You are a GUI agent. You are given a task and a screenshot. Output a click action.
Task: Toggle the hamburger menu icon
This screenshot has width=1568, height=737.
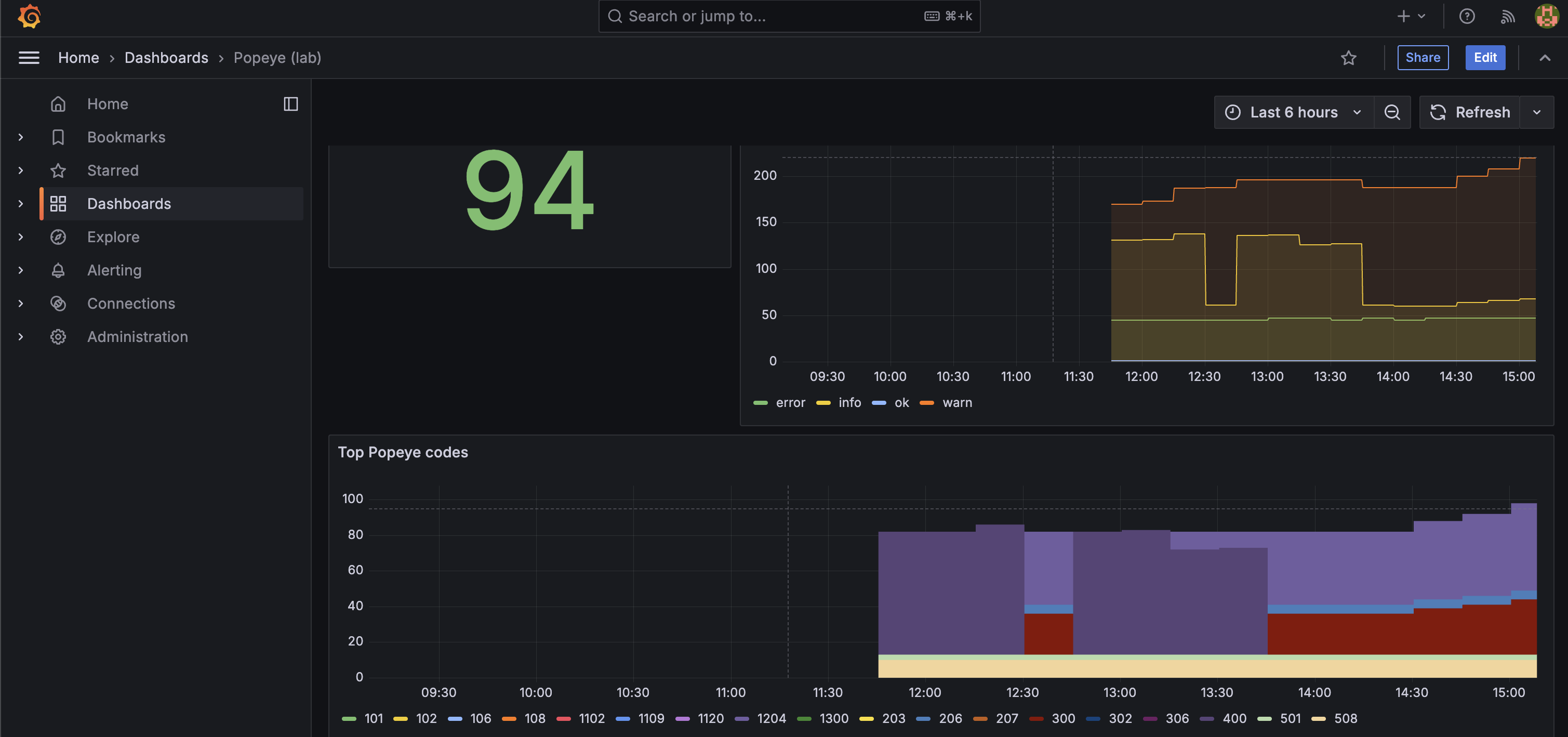pos(29,58)
